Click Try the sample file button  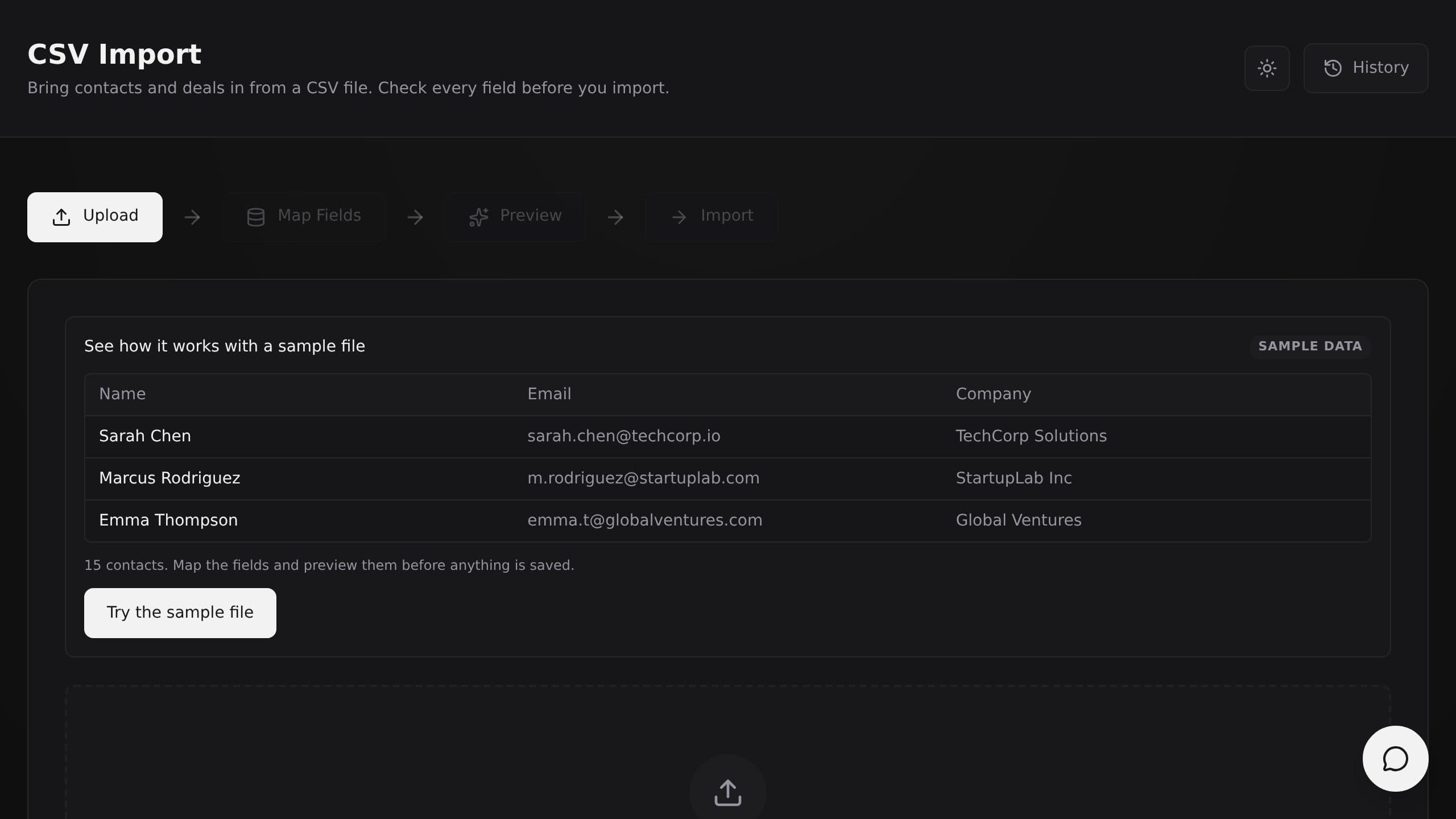coord(180,613)
